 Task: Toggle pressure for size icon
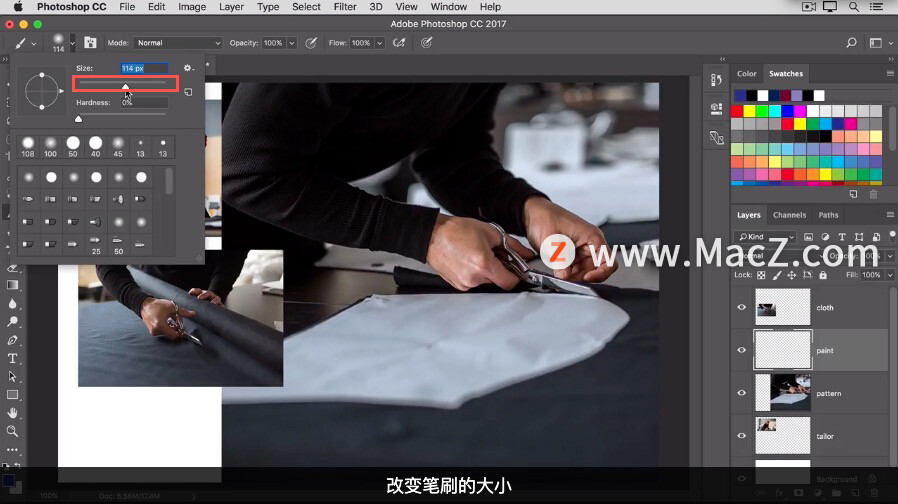(426, 43)
